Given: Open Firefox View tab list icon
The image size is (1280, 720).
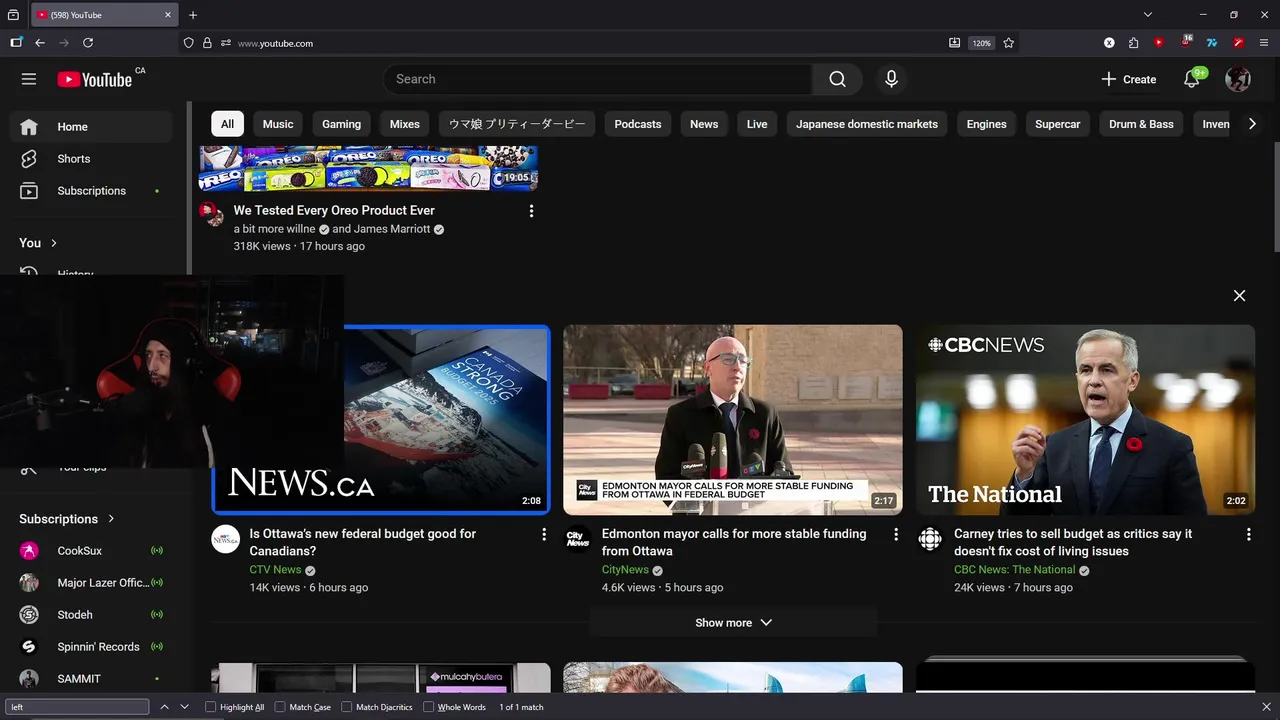Looking at the screenshot, I should click(x=13, y=15).
